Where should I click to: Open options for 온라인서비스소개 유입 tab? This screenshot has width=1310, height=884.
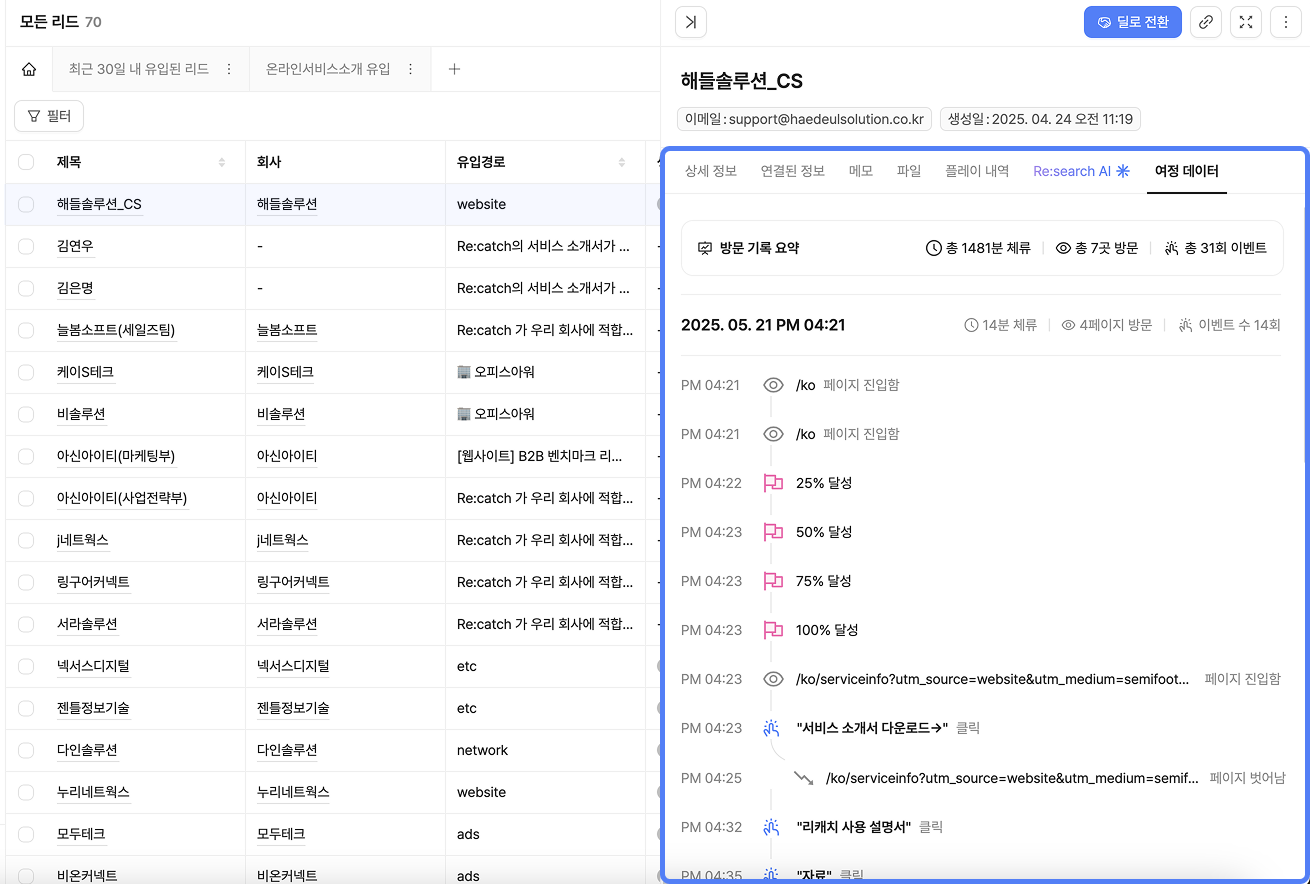[x=410, y=69]
